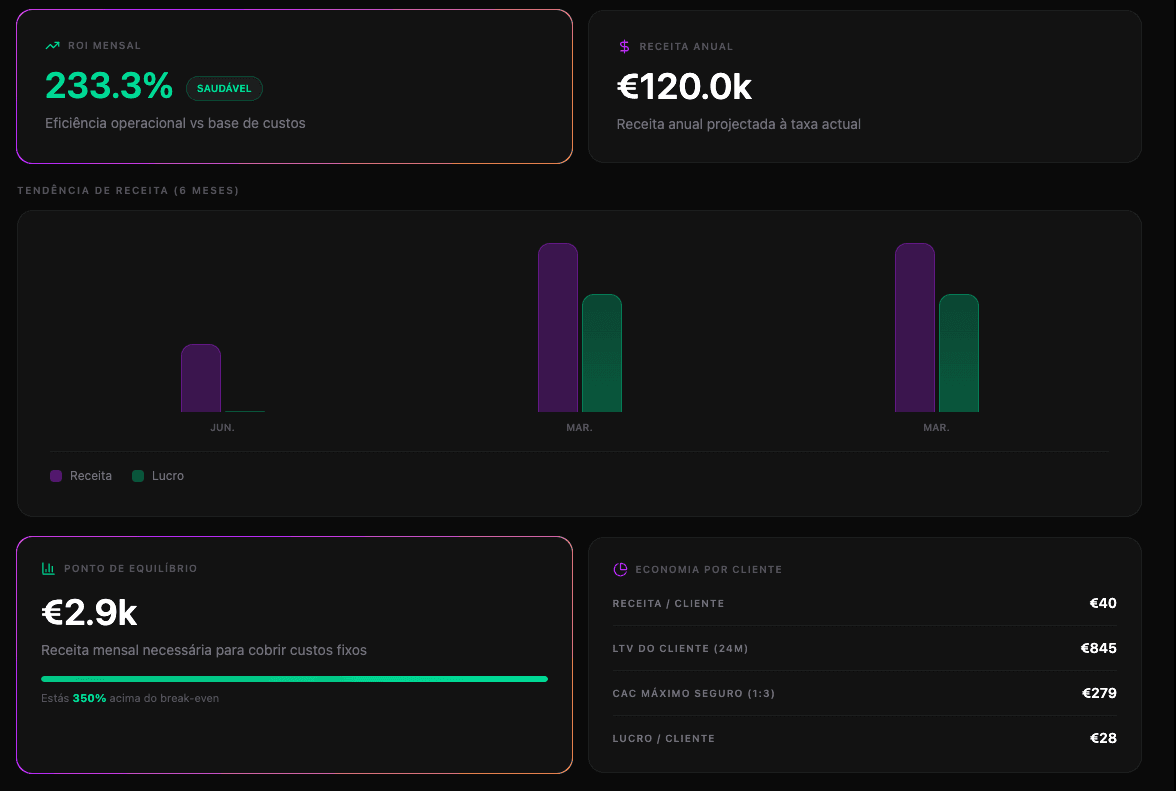
Task: Toggle the Lucro series visibility
Action: (x=158, y=475)
